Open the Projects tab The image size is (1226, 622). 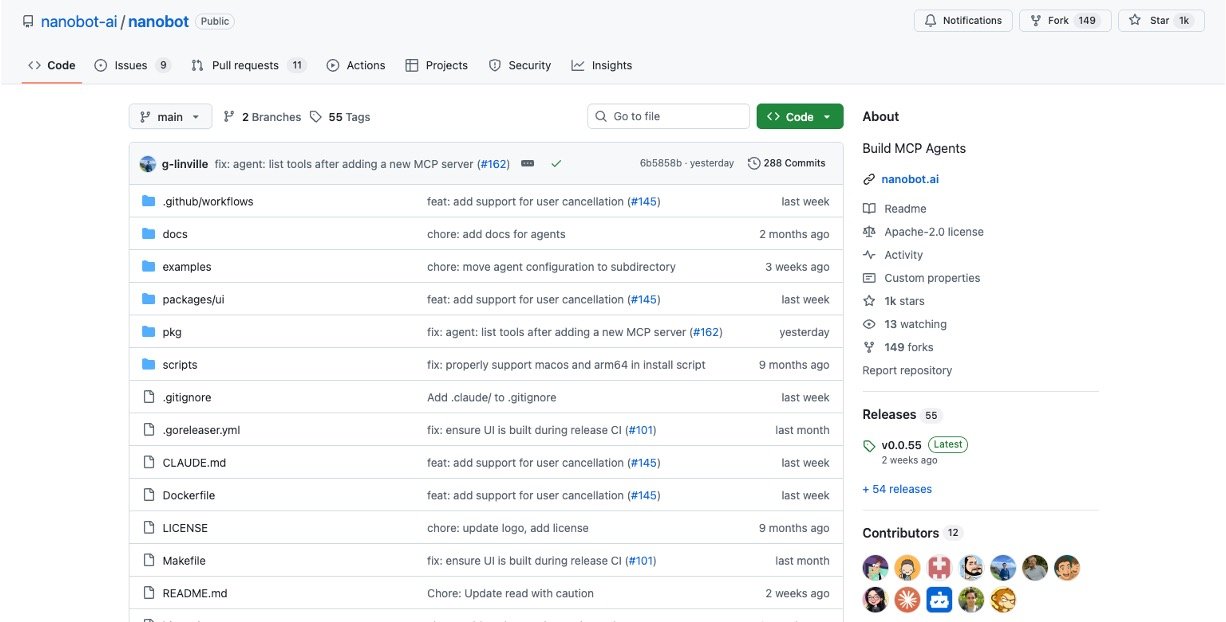point(437,65)
